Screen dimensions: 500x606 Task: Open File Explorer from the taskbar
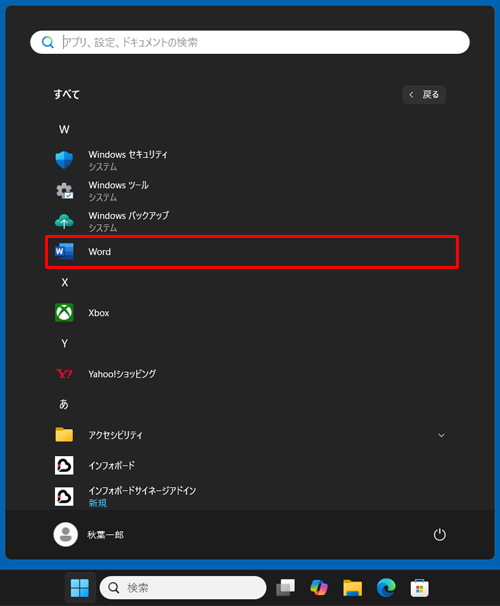pos(352,588)
